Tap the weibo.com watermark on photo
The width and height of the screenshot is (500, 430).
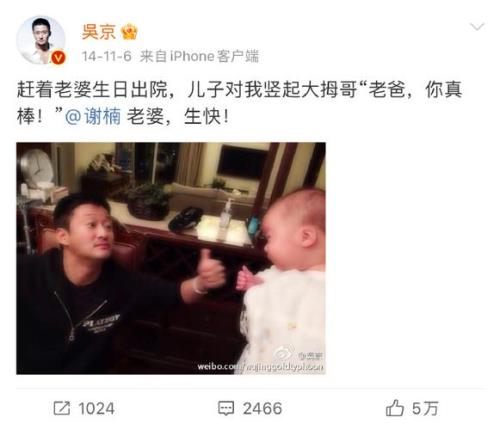(x=260, y=367)
